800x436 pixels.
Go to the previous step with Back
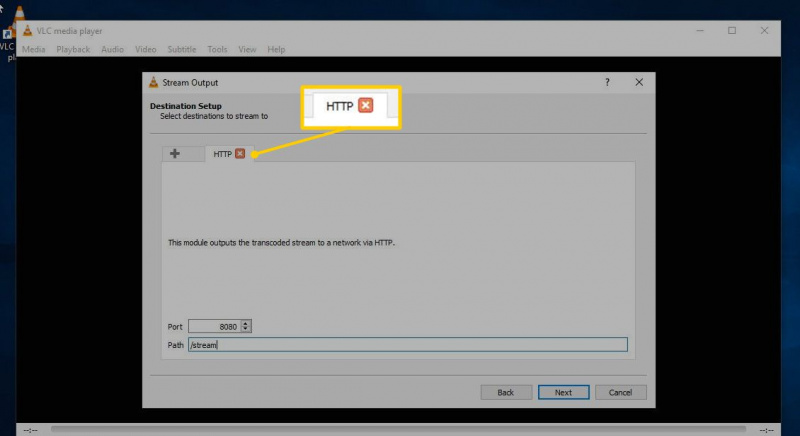pos(506,392)
